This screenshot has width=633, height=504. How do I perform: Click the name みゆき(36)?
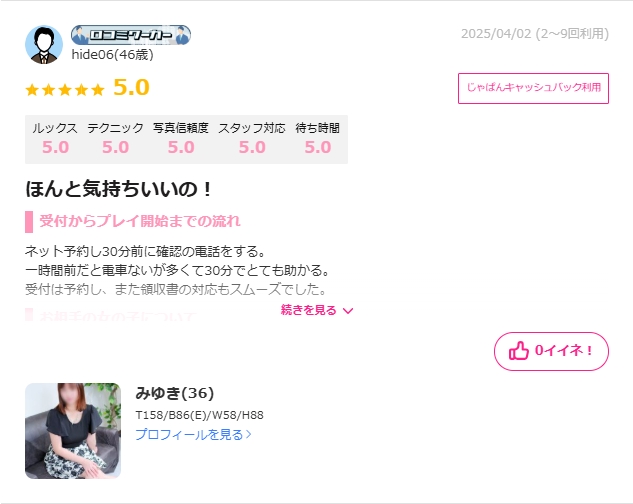tap(174, 393)
